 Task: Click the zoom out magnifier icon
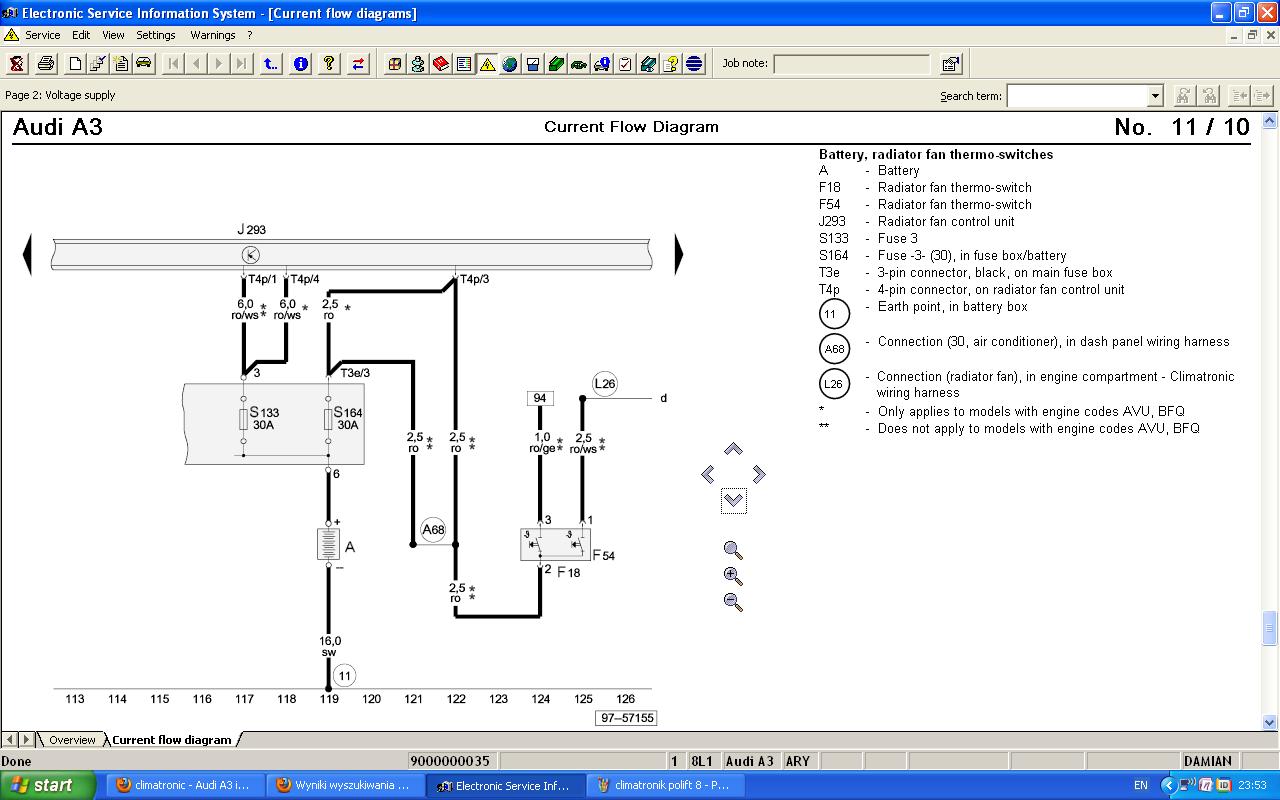733,602
